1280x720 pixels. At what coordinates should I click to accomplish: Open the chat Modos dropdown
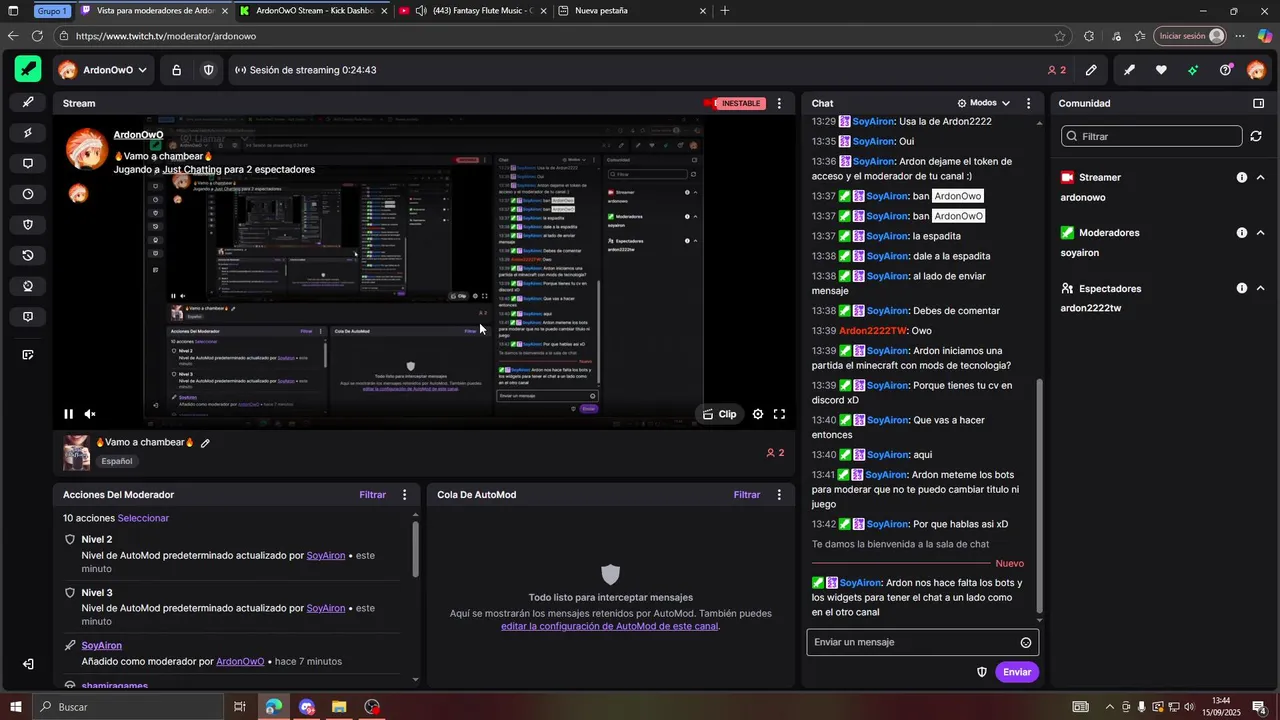(984, 103)
